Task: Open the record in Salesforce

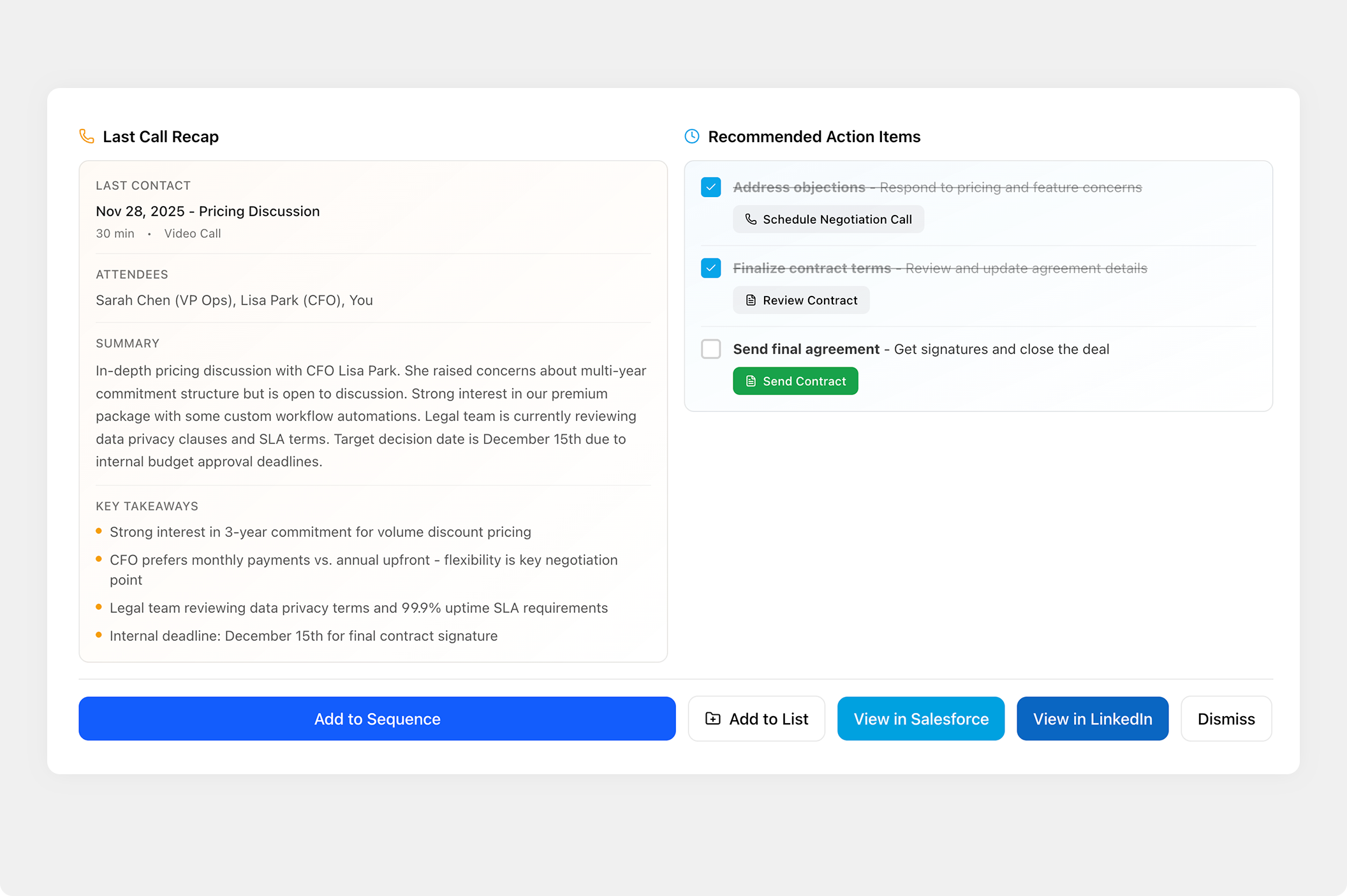Action: point(920,718)
